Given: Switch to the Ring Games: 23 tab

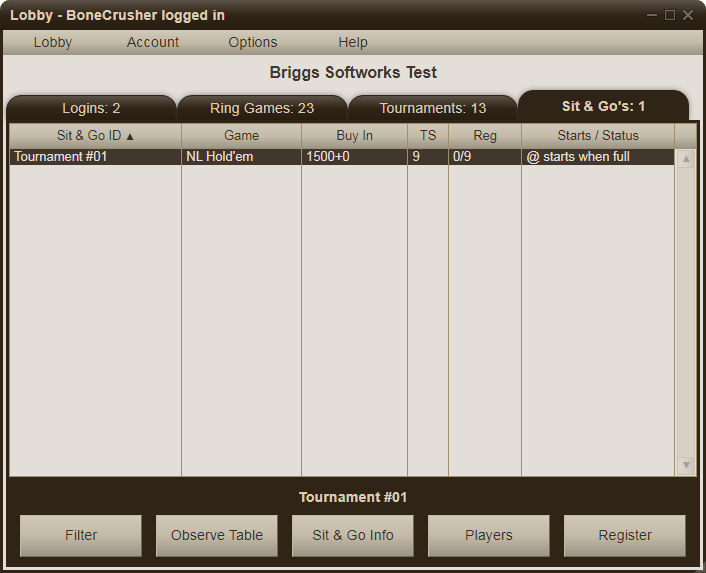Looking at the screenshot, I should tap(262, 108).
